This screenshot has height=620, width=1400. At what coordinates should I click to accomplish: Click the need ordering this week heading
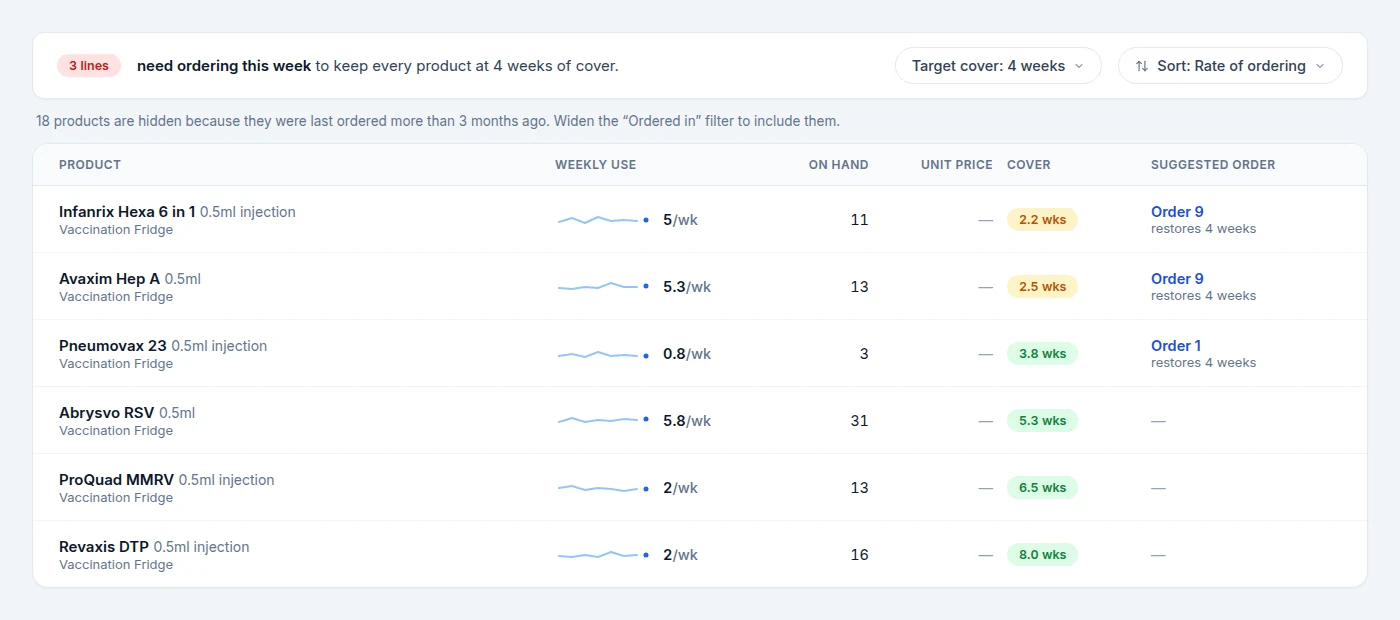coord(224,66)
